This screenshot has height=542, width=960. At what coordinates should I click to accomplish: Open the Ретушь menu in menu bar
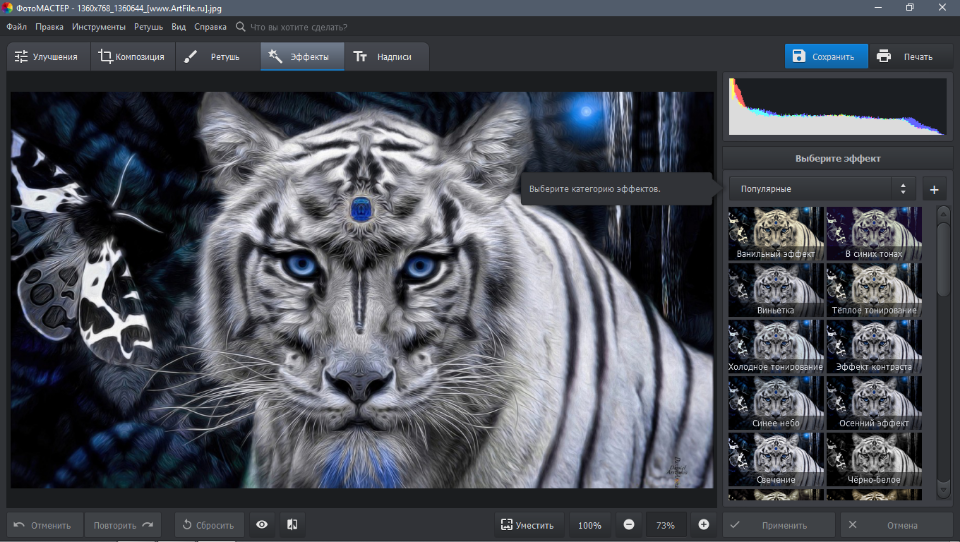(149, 27)
